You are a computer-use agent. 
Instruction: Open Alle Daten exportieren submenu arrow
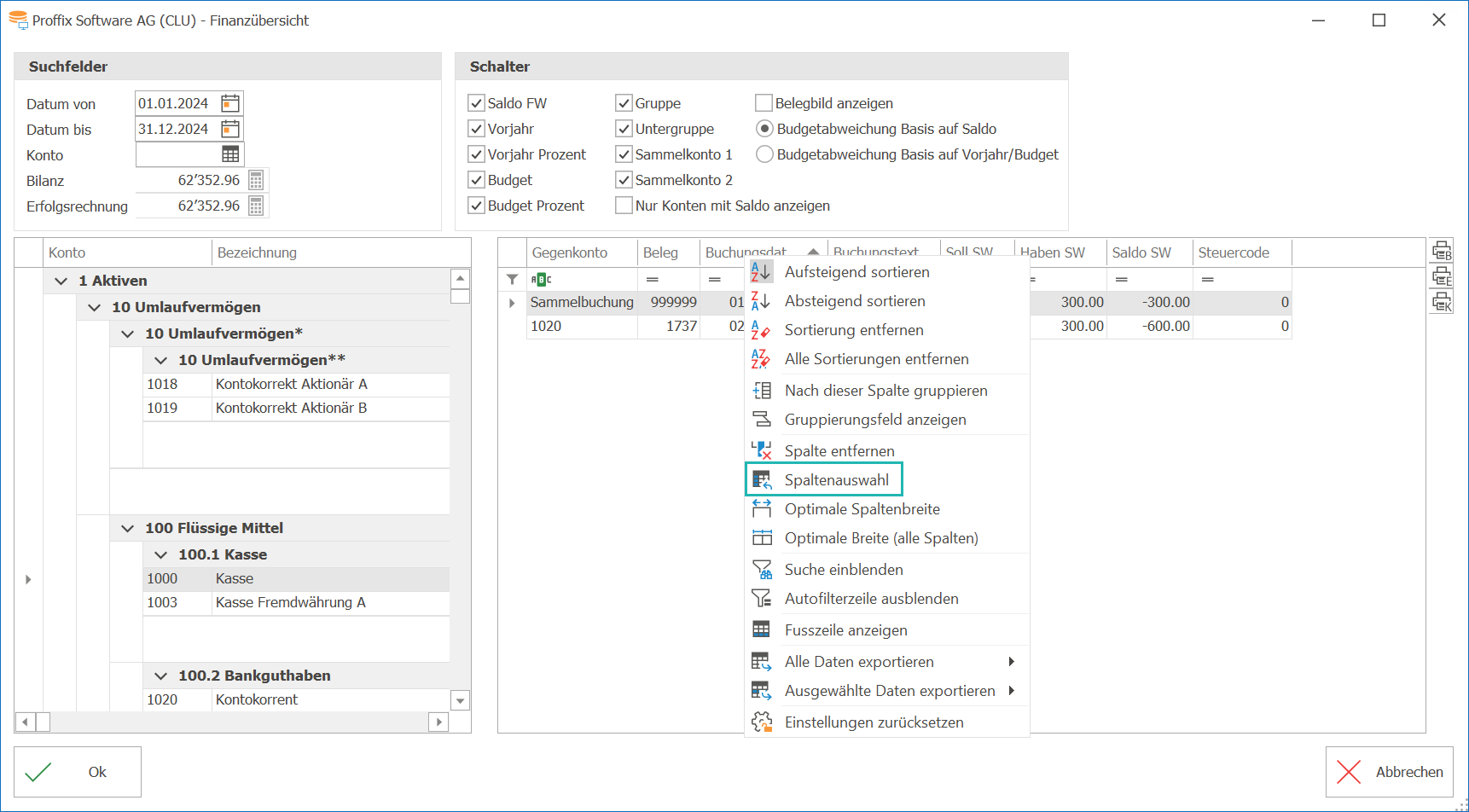click(x=1011, y=662)
